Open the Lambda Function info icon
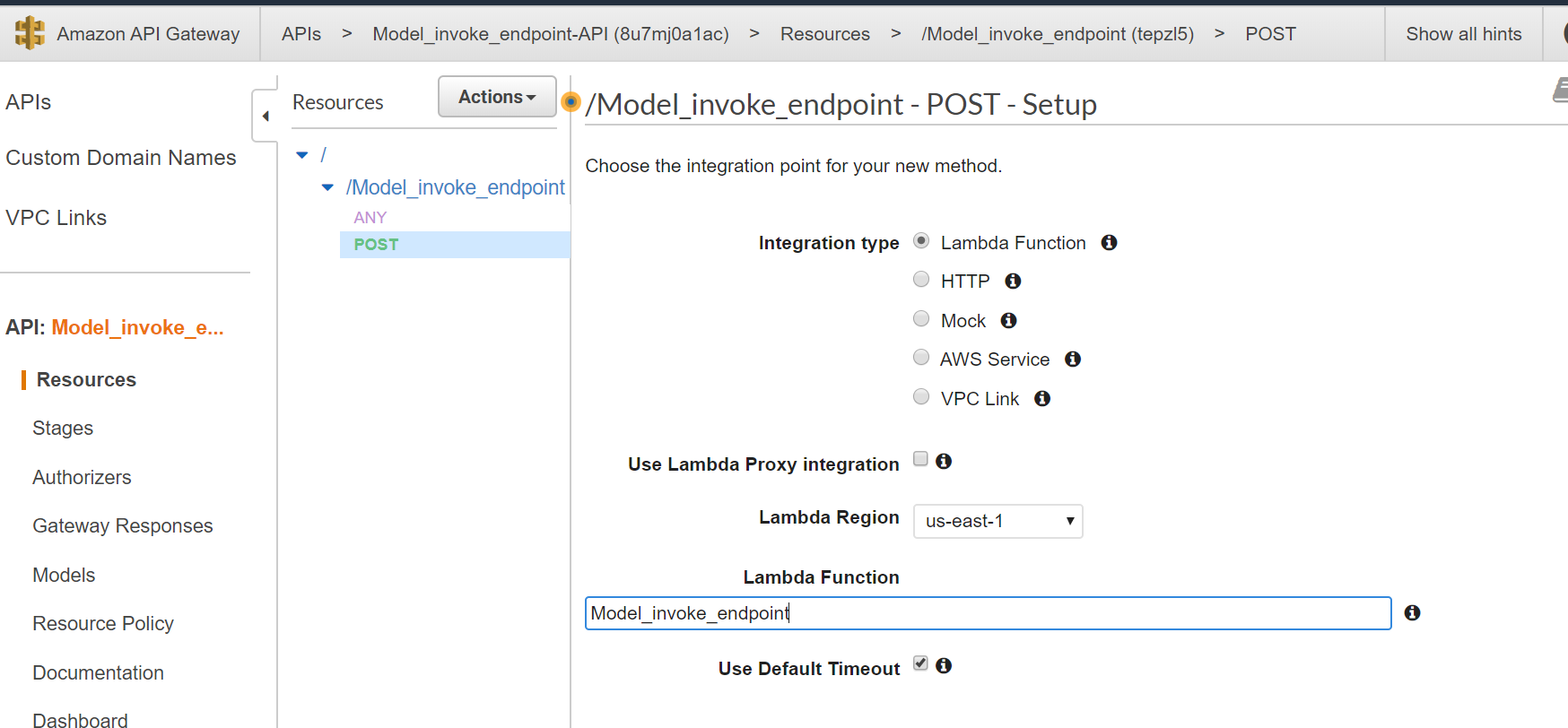Image resolution: width=1568 pixels, height=728 pixels. (x=1109, y=243)
